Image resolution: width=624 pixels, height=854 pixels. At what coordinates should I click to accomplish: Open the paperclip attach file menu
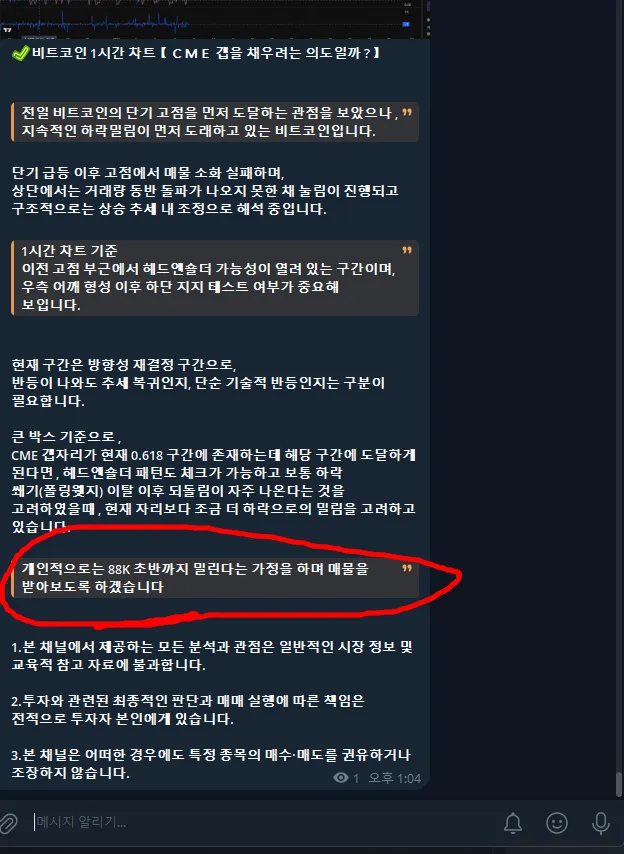[x=8, y=822]
